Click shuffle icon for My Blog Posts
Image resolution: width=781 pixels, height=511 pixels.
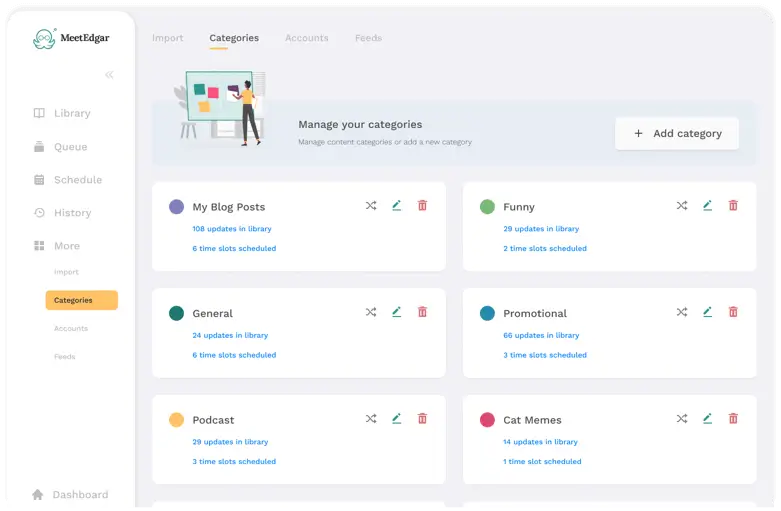(371, 205)
